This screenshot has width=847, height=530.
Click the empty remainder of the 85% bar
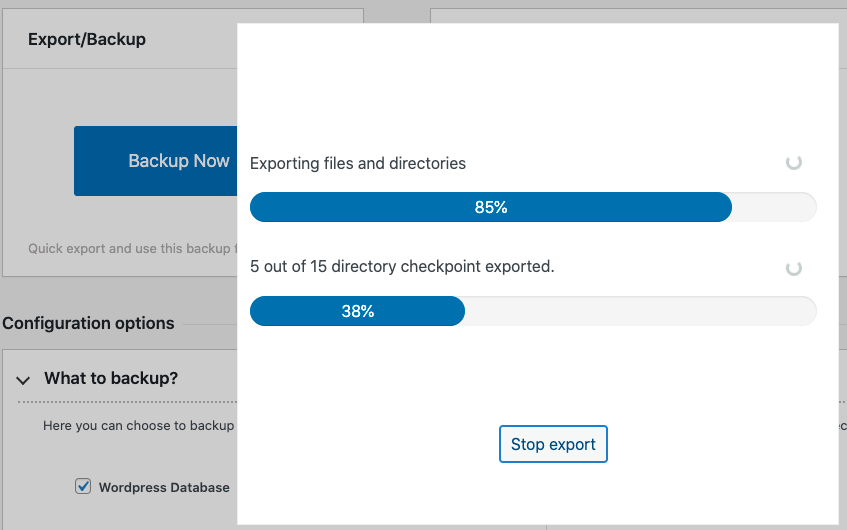(774, 207)
